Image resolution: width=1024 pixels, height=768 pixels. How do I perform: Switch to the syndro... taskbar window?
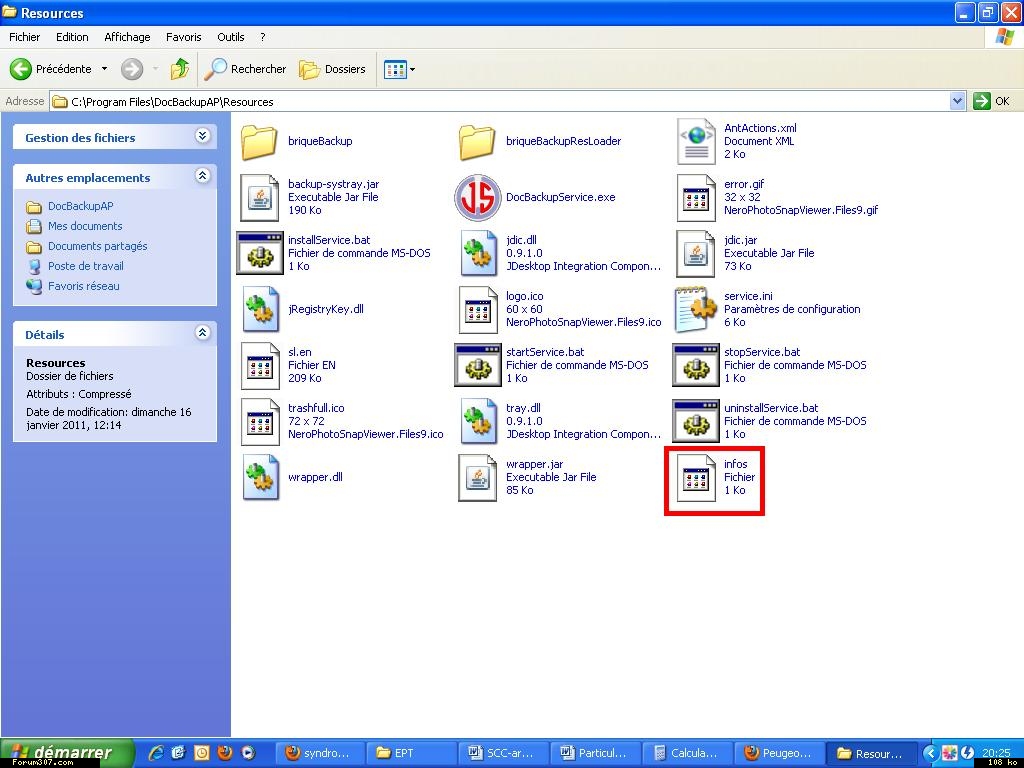(x=319, y=753)
